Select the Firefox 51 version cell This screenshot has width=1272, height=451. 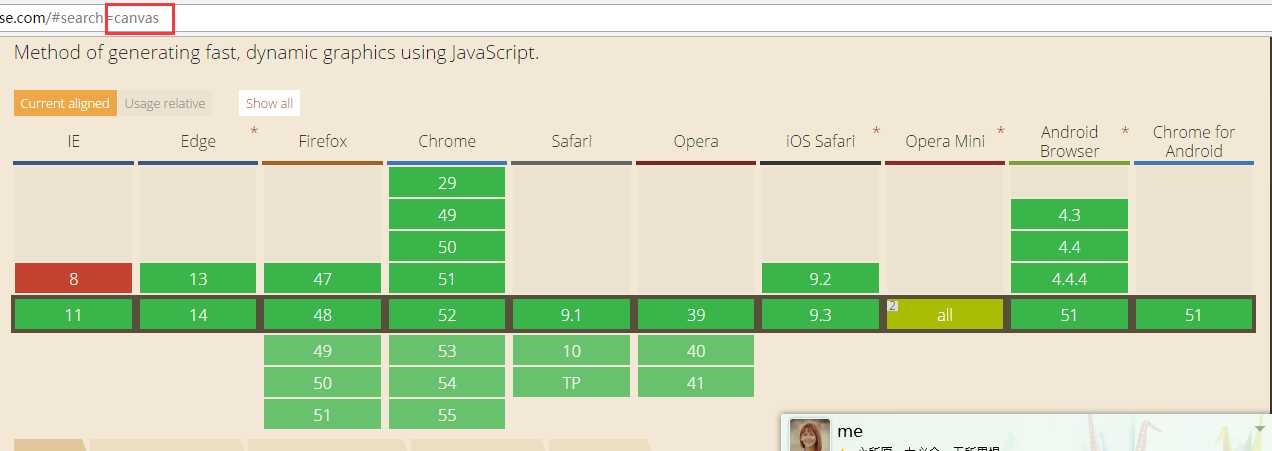pos(322,414)
